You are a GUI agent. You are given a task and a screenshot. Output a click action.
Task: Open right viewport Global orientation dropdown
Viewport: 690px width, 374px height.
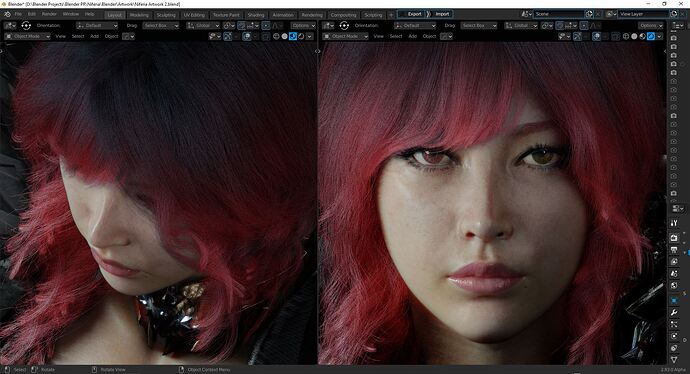coord(521,26)
